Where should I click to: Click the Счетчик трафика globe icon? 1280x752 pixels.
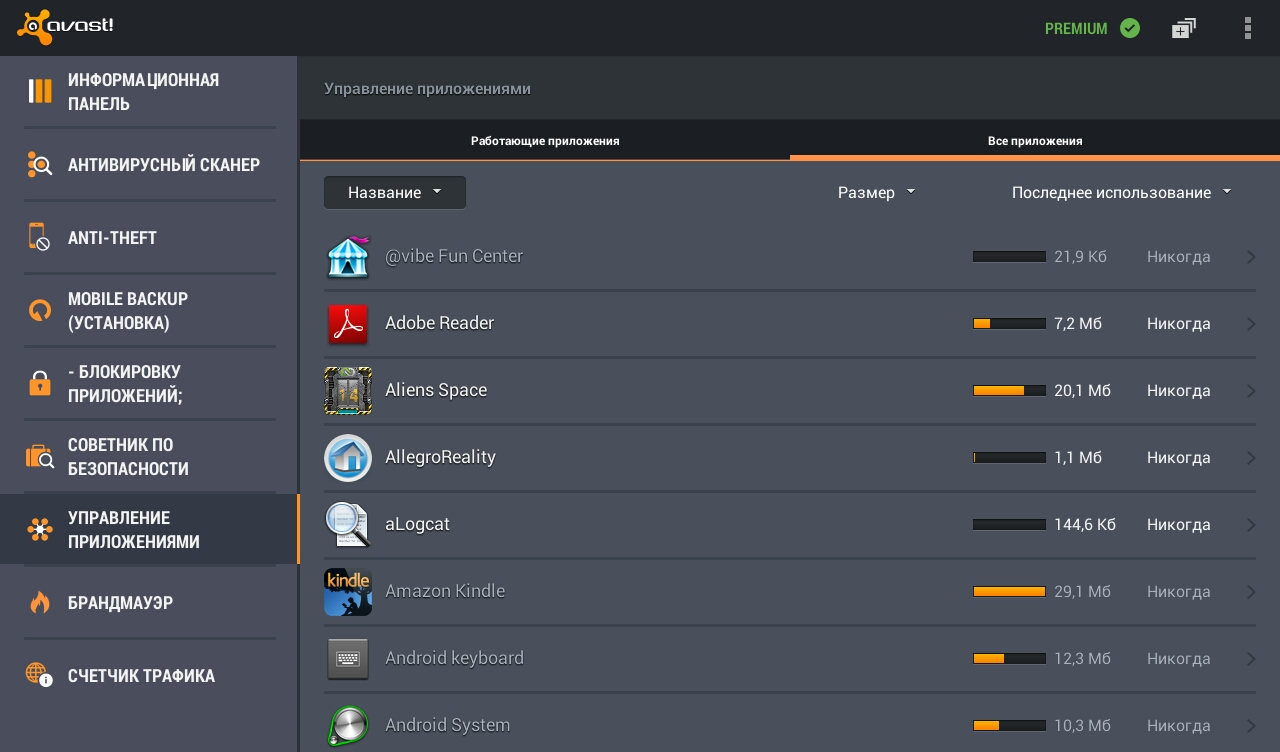pyautogui.click(x=40, y=675)
